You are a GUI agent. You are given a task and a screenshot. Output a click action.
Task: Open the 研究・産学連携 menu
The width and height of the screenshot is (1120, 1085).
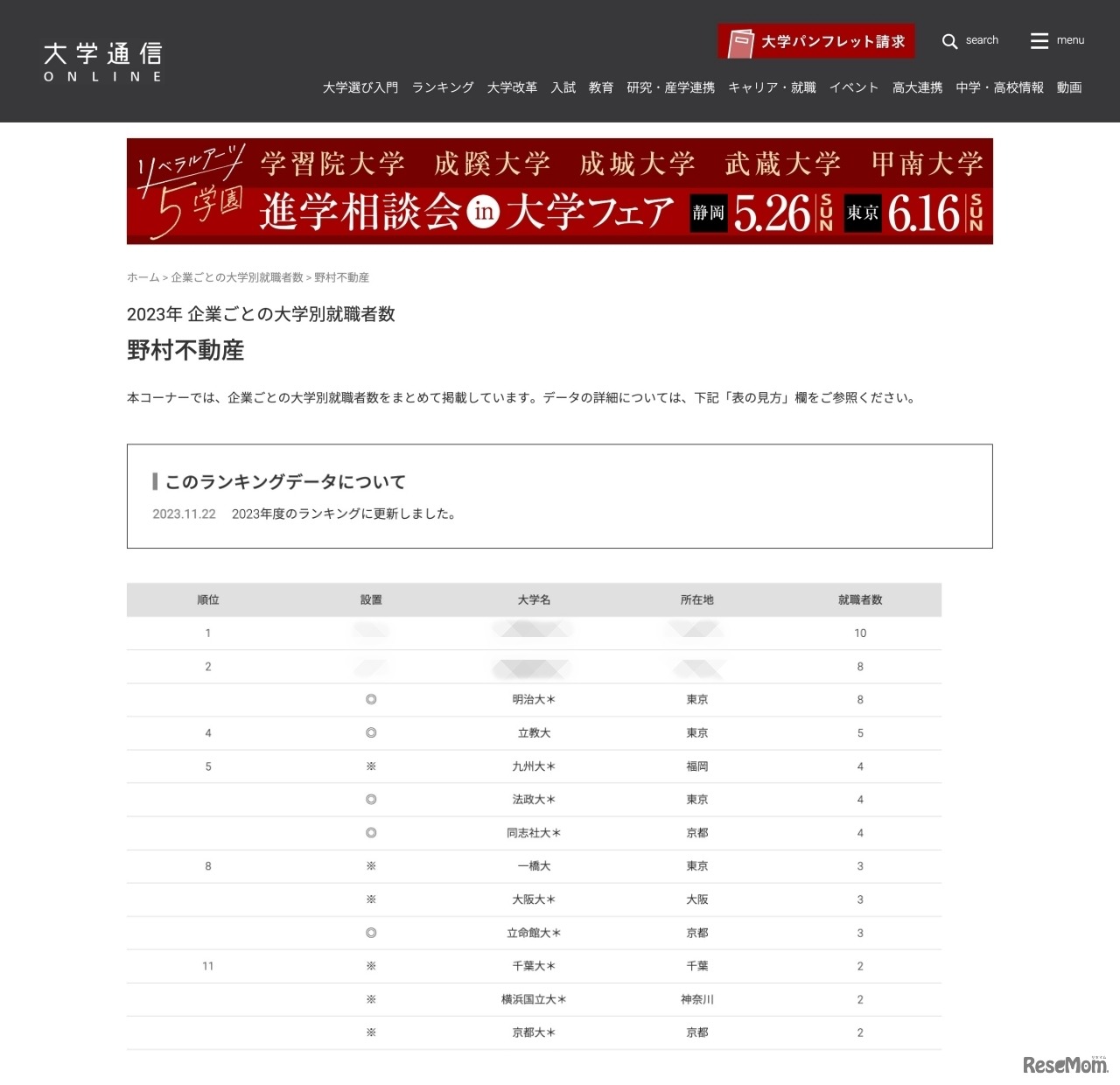tap(671, 87)
